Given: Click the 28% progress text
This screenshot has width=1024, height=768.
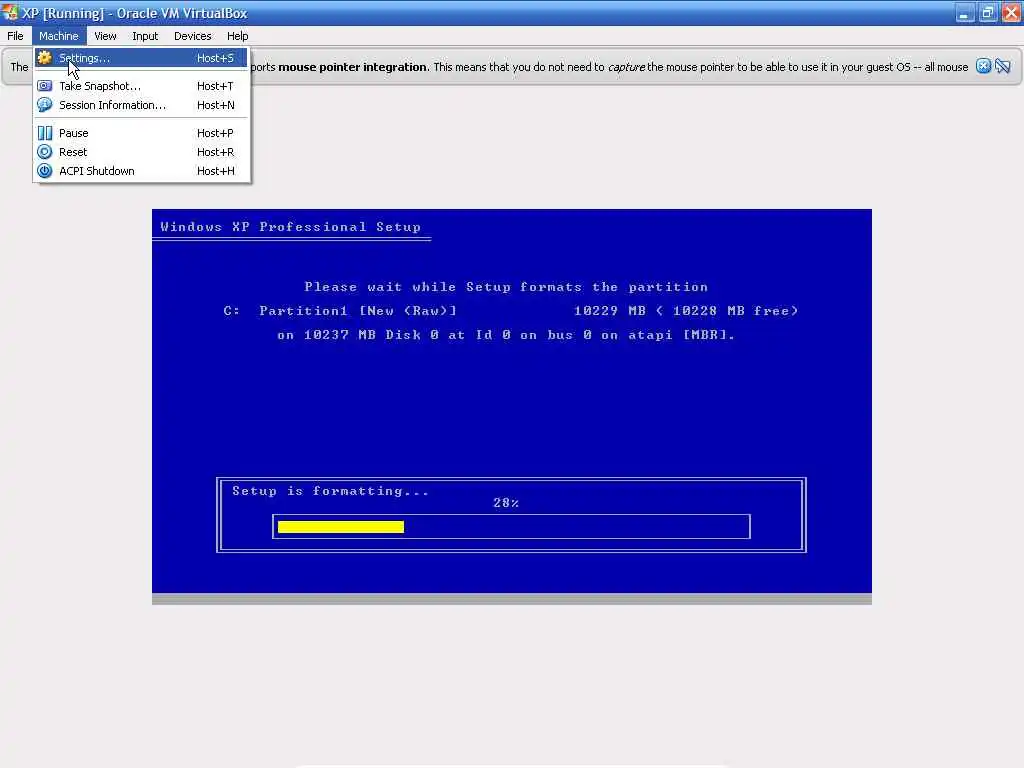Looking at the screenshot, I should click(506, 503).
